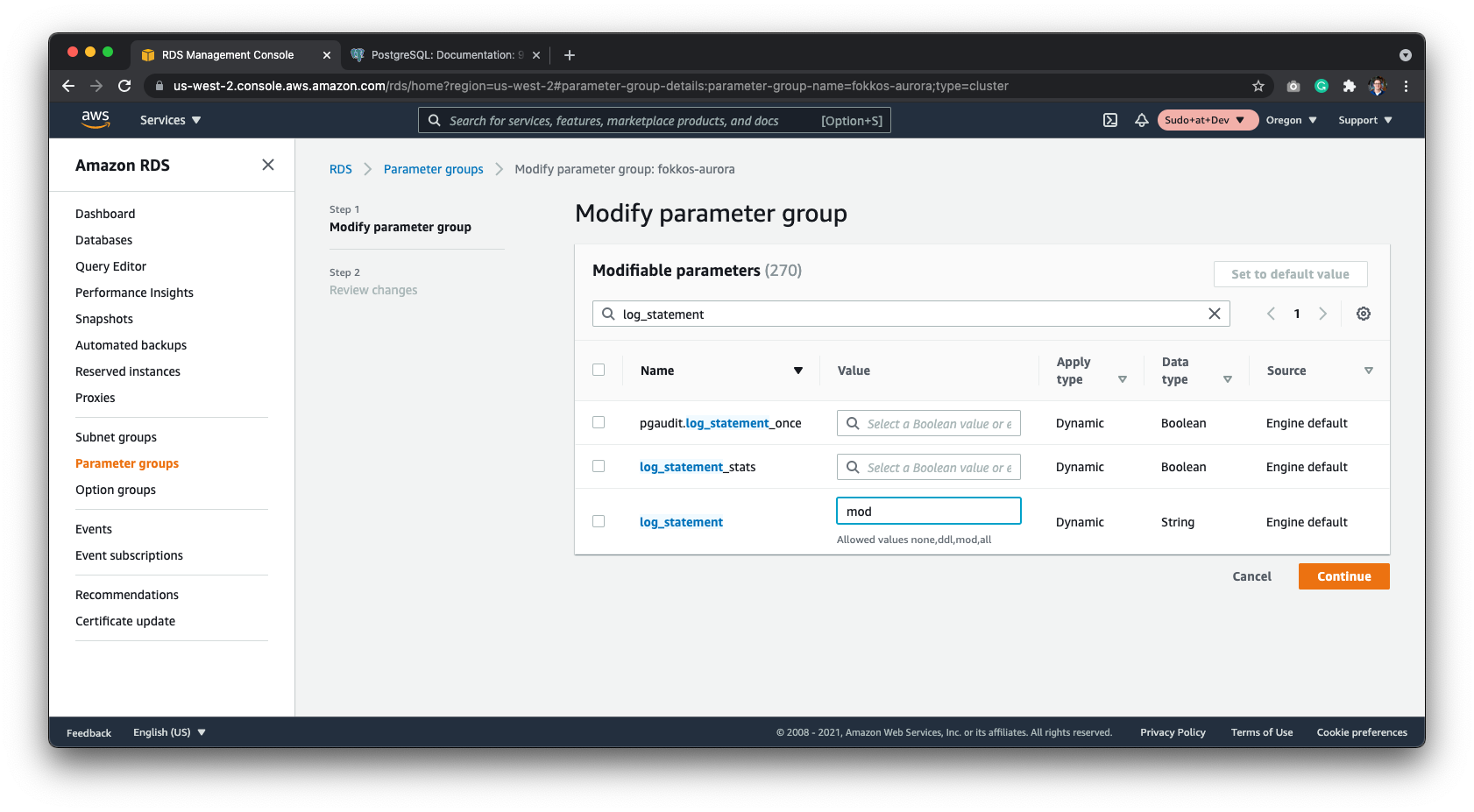Click the Cancel button
Image resolution: width=1474 pixels, height=812 pixels.
(1251, 576)
